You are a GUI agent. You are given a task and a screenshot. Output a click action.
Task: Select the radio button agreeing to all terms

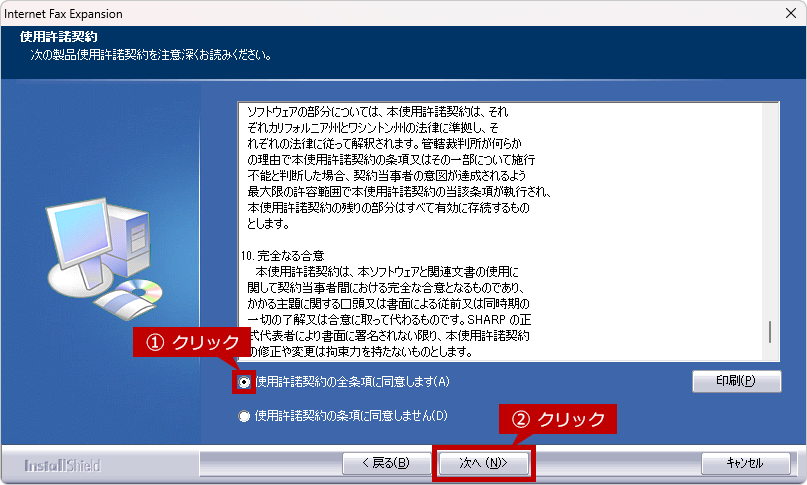245,381
